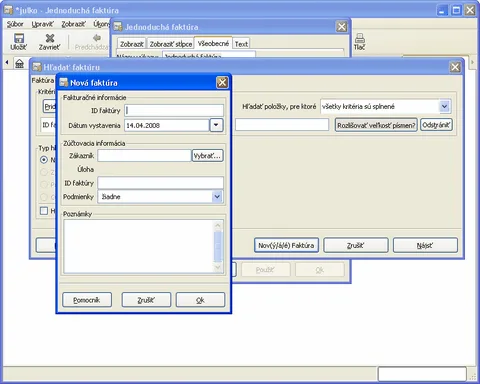Click the dimmed Ok button in Jednoduchá faktúra dialog
Viewport: 480px width, 384px height.
pos(320,270)
